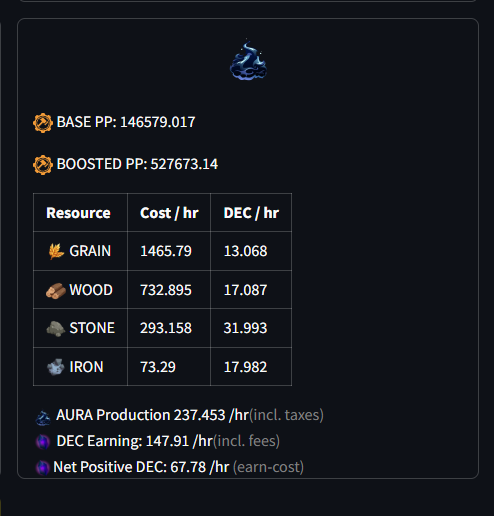Screen dimensions: 494x516
Task: Click the gear icon beside BASE PP
Action: [x=43, y=123]
